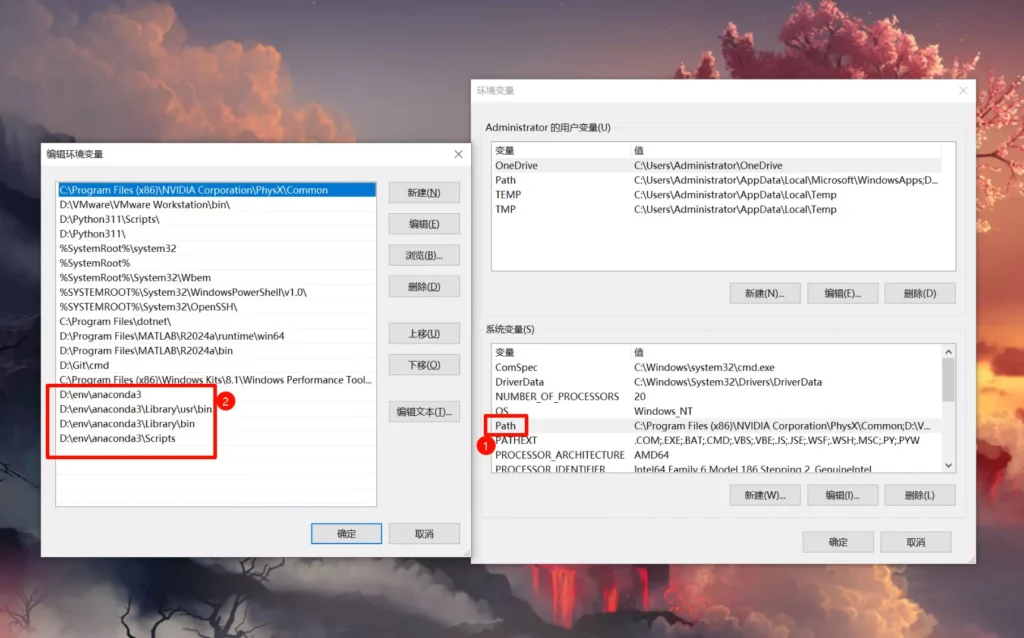Click 上移(U) to move entry up

pyautogui.click(x=424, y=333)
